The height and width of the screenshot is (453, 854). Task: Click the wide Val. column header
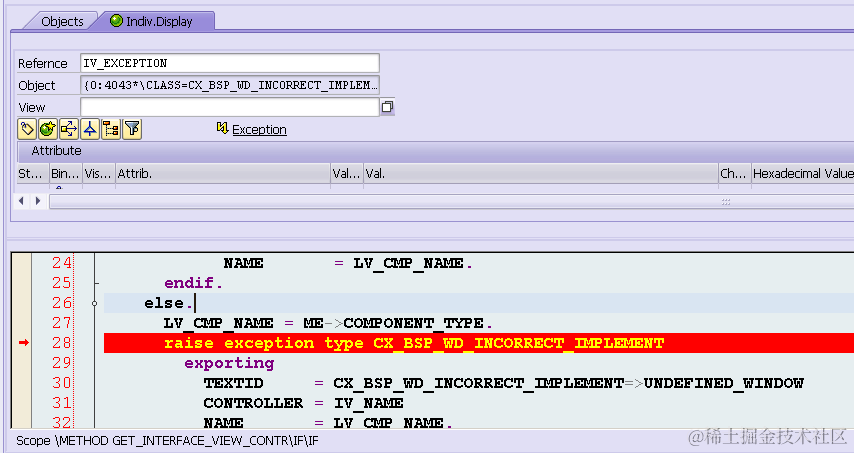541,174
